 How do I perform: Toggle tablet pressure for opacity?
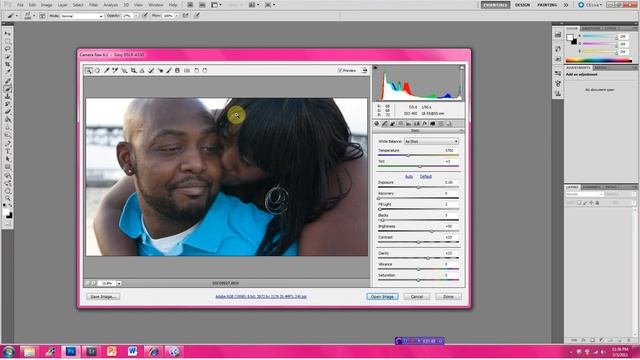tap(144, 16)
